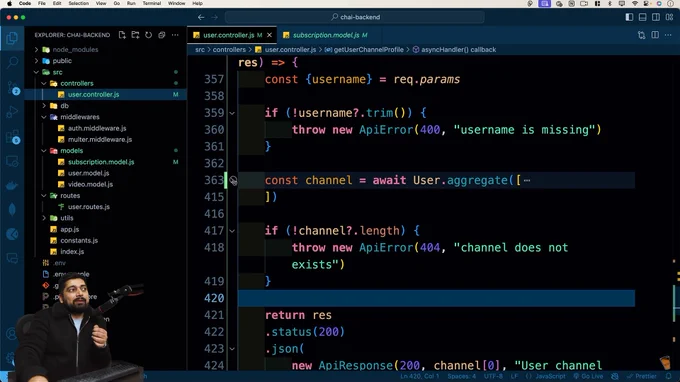Viewport: 680px width, 382px height.
Task: Open Source Control view with badge 2
Action: point(12,88)
